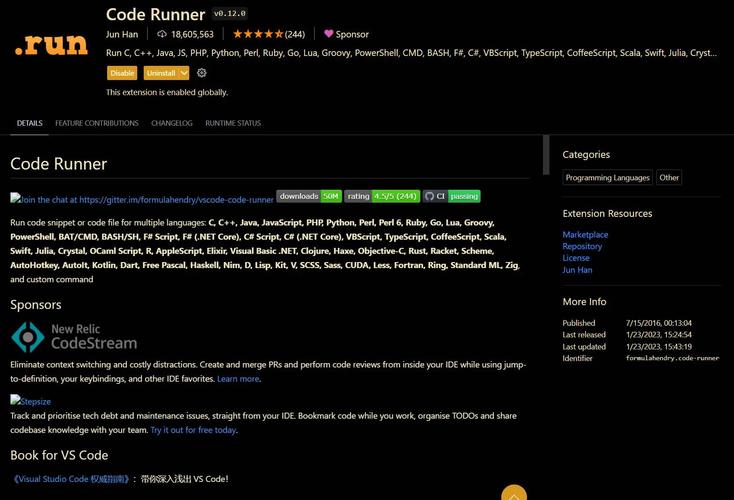Image resolution: width=734 pixels, height=500 pixels.
Task: Disable the Code Runner extension
Action: coord(122,73)
